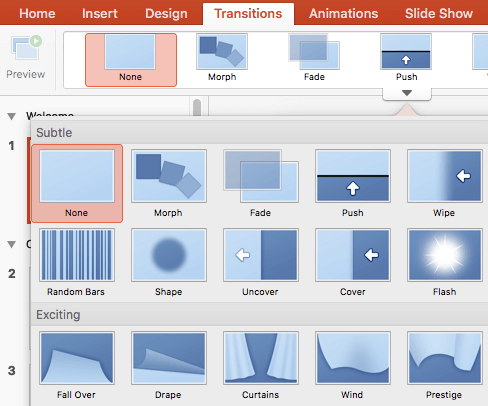The image size is (488, 406).
Task: Click the slide panel scrollbar handle
Action: coord(197,107)
